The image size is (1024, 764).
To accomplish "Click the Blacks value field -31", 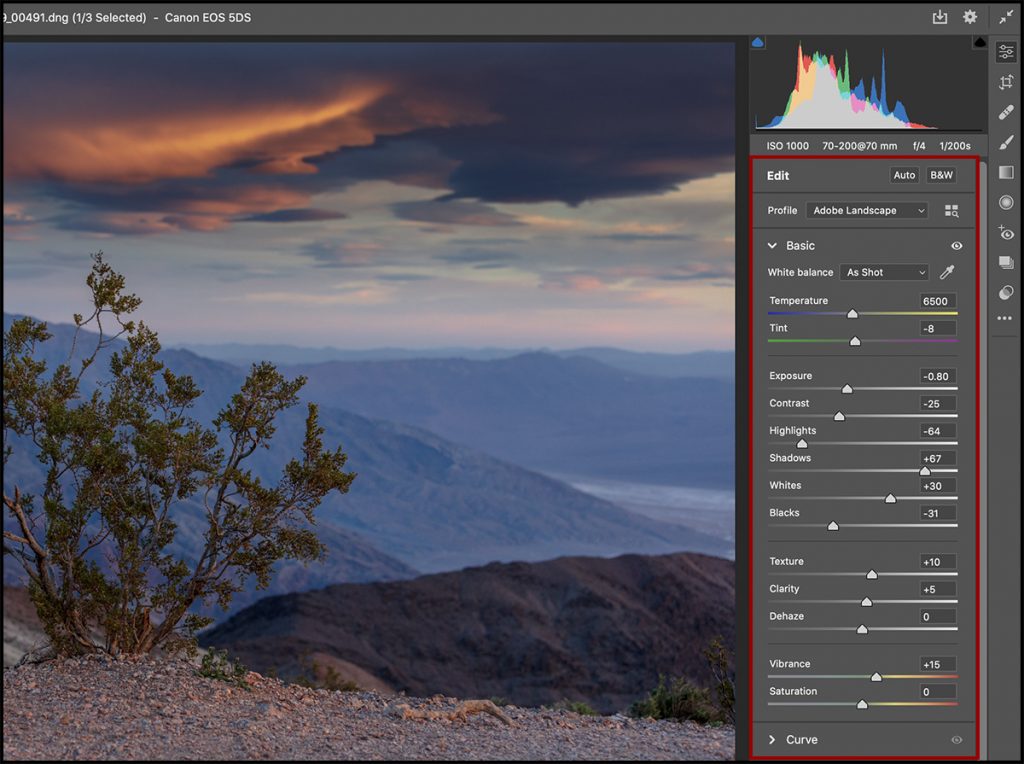I will (938, 513).
